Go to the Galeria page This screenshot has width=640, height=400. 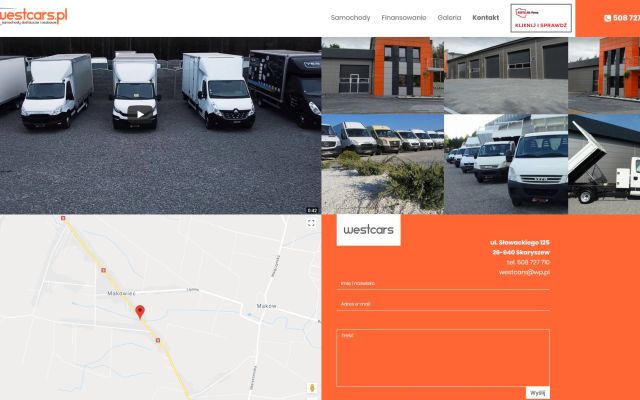[449, 18]
